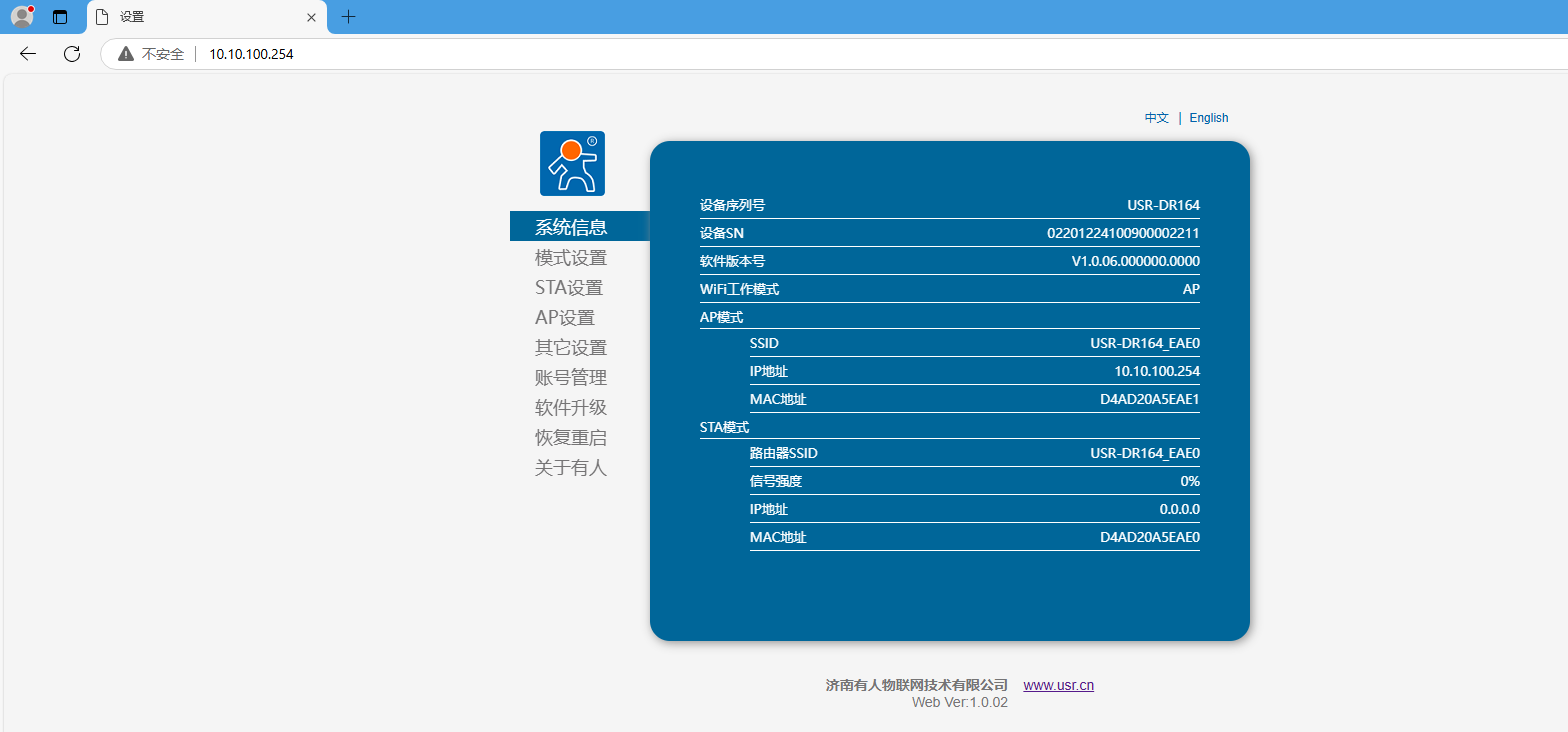
Task: Switch language to English
Action: click(x=1208, y=118)
